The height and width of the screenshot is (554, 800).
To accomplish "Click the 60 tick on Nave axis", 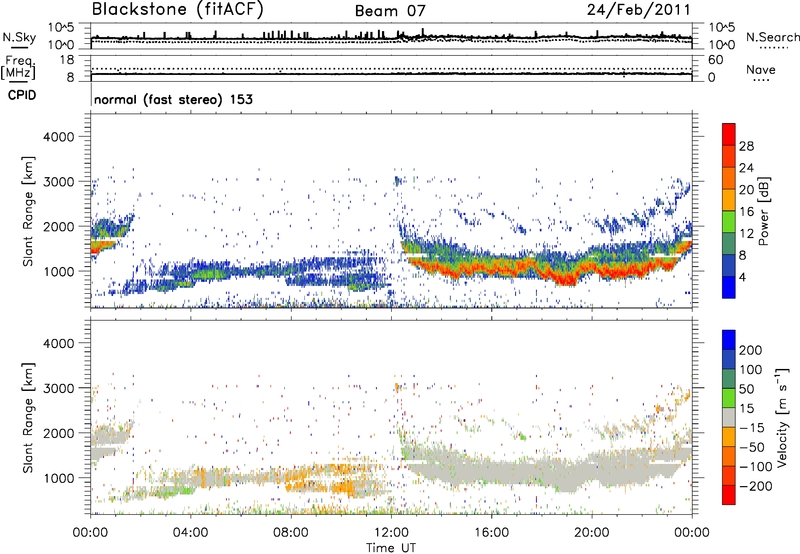I will point(715,60).
